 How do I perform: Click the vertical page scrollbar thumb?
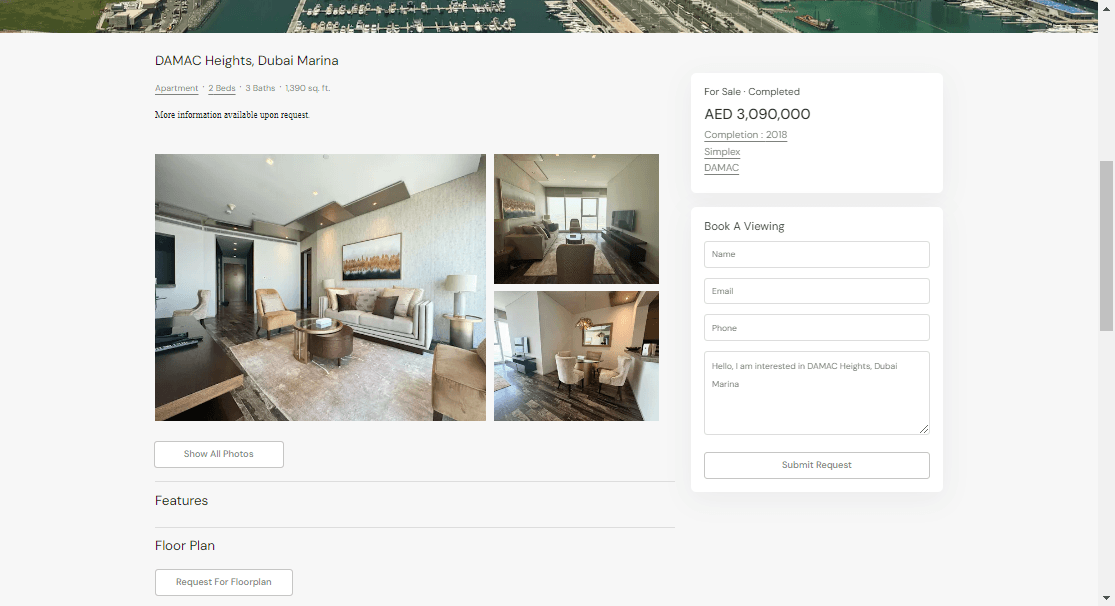click(x=1106, y=246)
